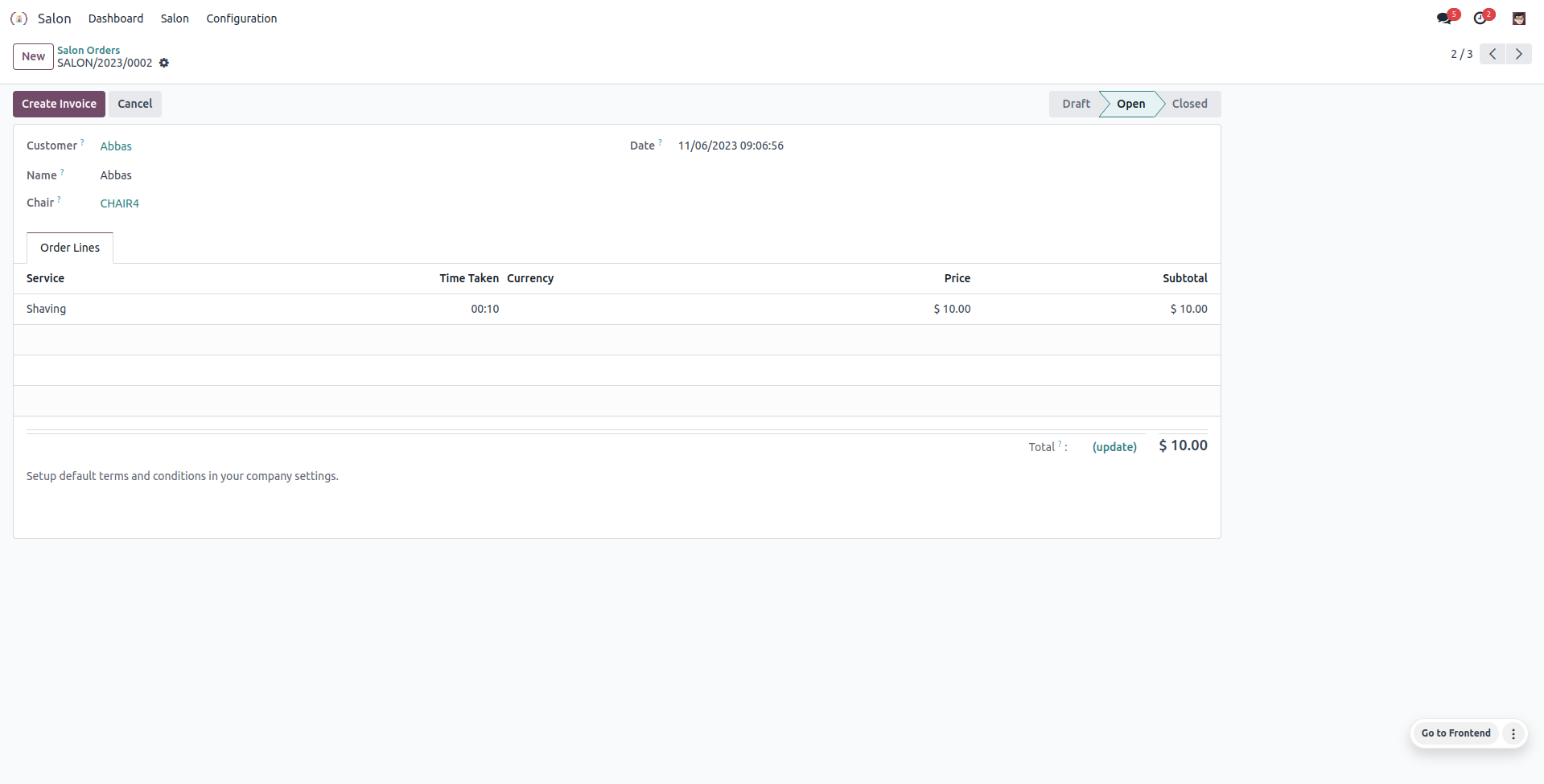Open the messages conversation icon
The width and height of the screenshot is (1544, 784).
(1444, 18)
